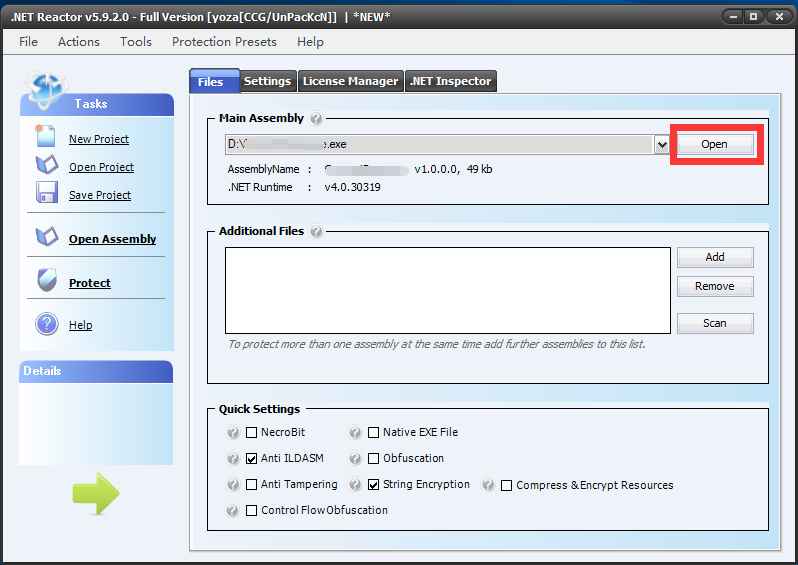
Task: Click the Open Assembly link
Action: 112,239
